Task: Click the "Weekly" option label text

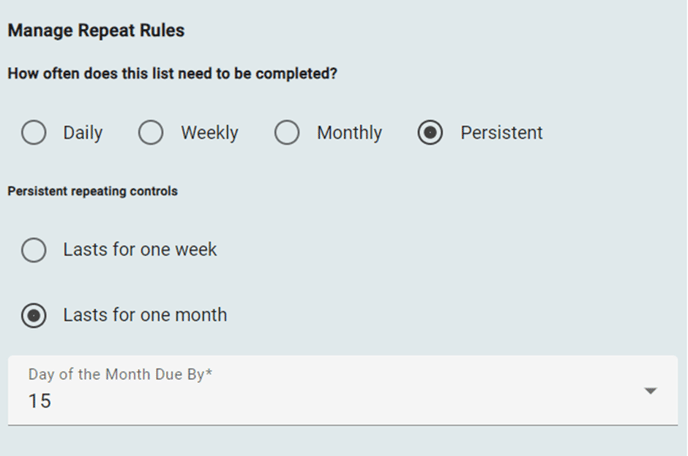Action: click(209, 133)
